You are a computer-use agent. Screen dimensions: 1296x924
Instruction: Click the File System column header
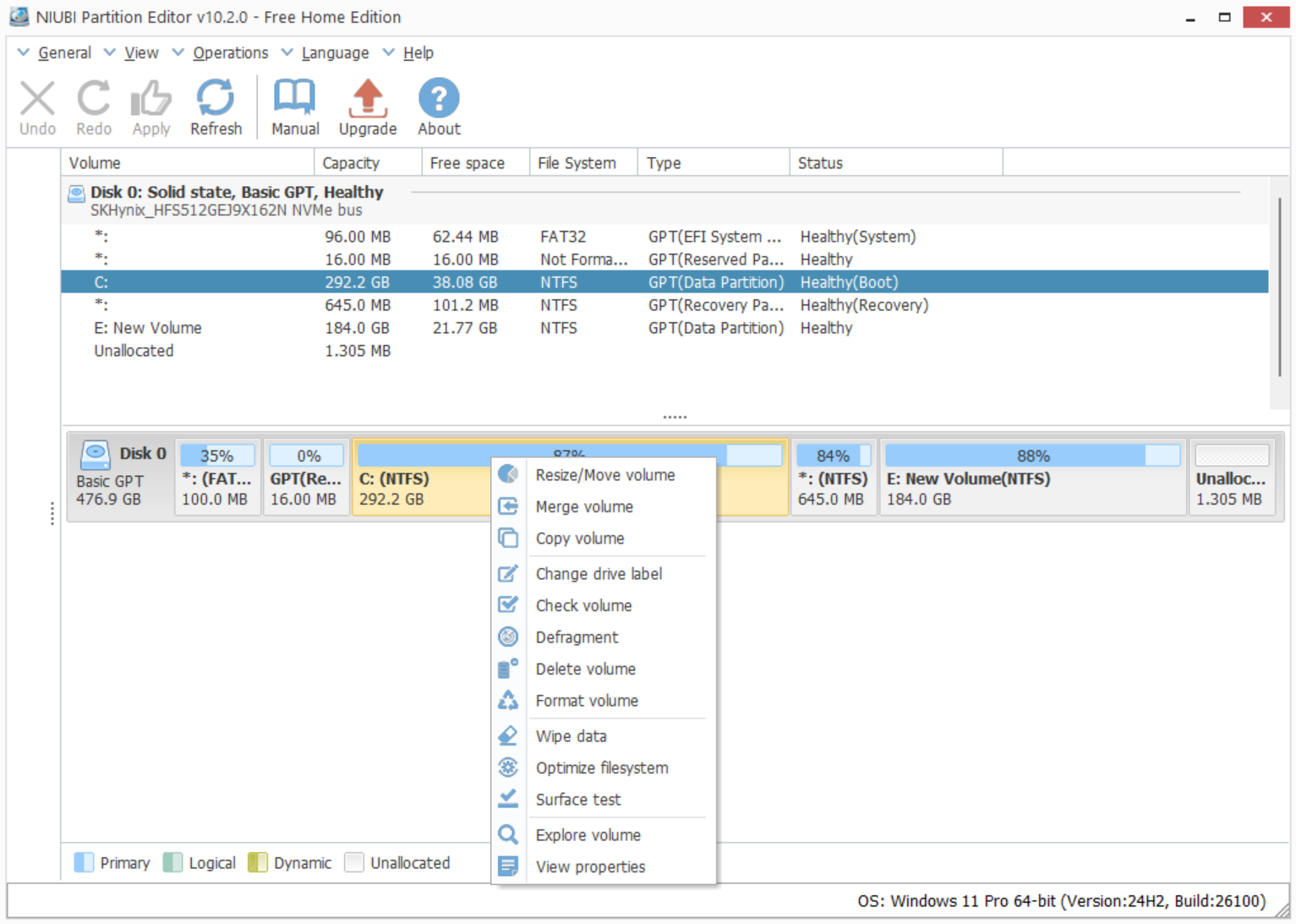[584, 163]
